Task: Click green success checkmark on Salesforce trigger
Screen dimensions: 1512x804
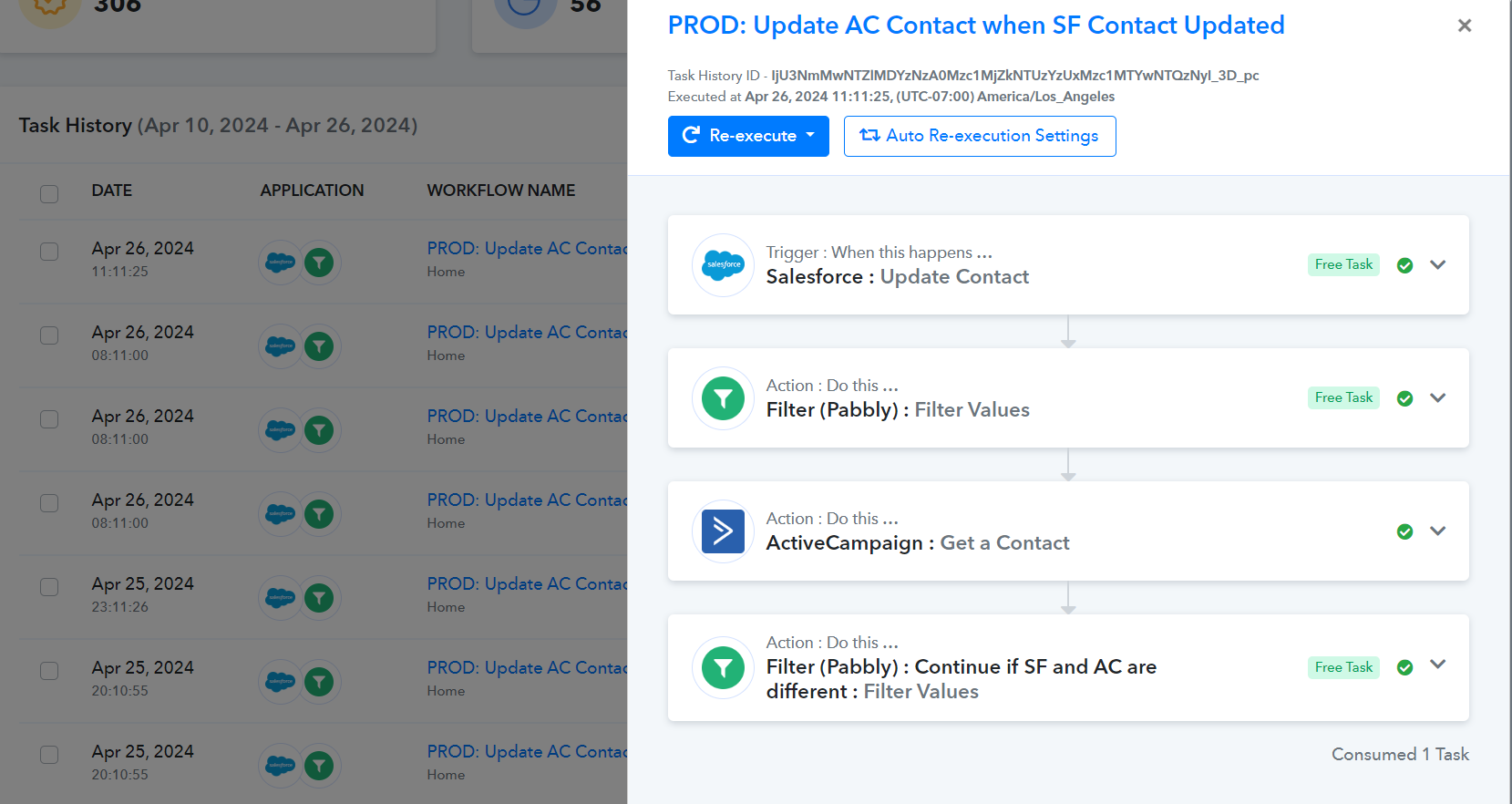Action: (x=1405, y=265)
